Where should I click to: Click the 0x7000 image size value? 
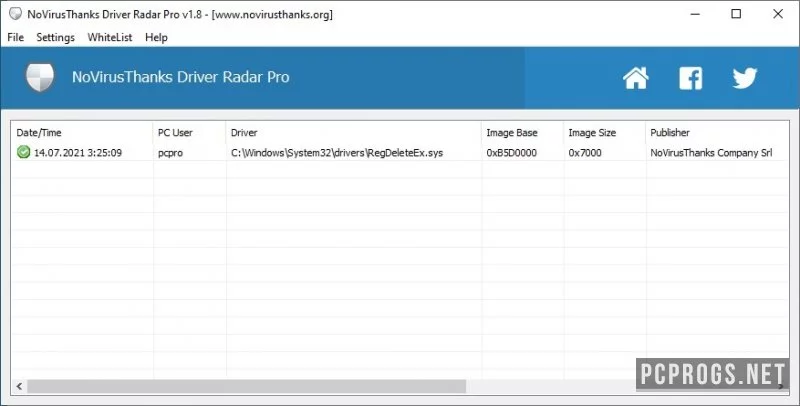[585, 153]
